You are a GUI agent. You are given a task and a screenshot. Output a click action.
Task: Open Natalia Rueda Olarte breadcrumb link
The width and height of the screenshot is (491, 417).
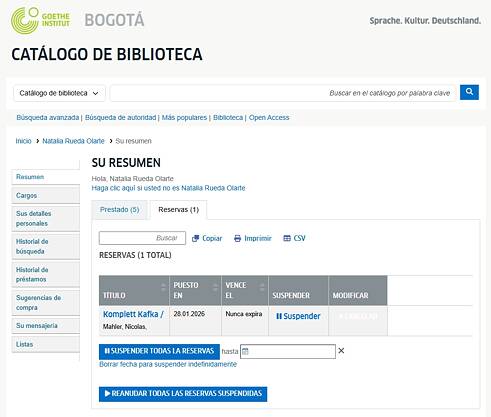point(73,141)
